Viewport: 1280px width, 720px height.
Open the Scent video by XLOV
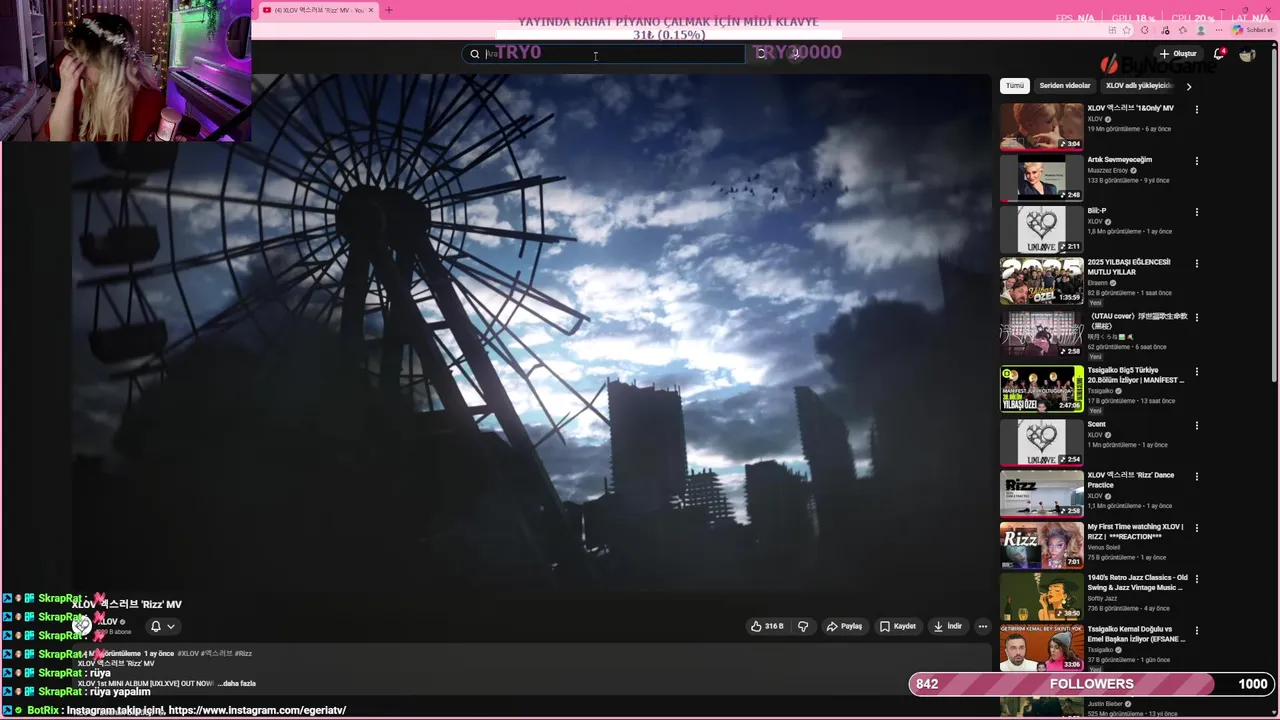coord(1041,442)
